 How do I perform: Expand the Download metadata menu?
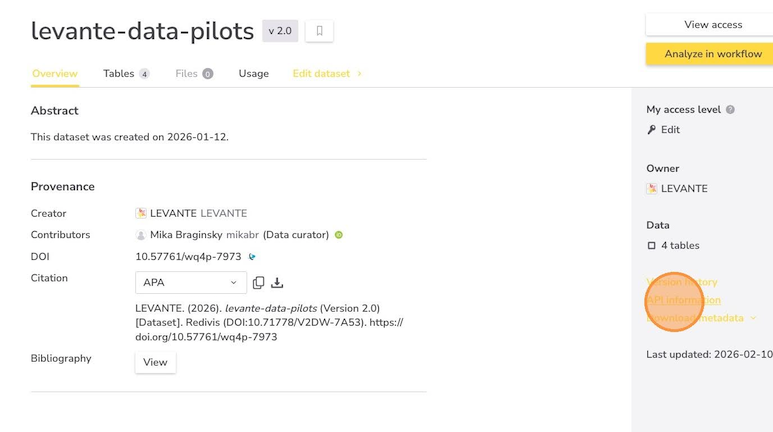701,318
